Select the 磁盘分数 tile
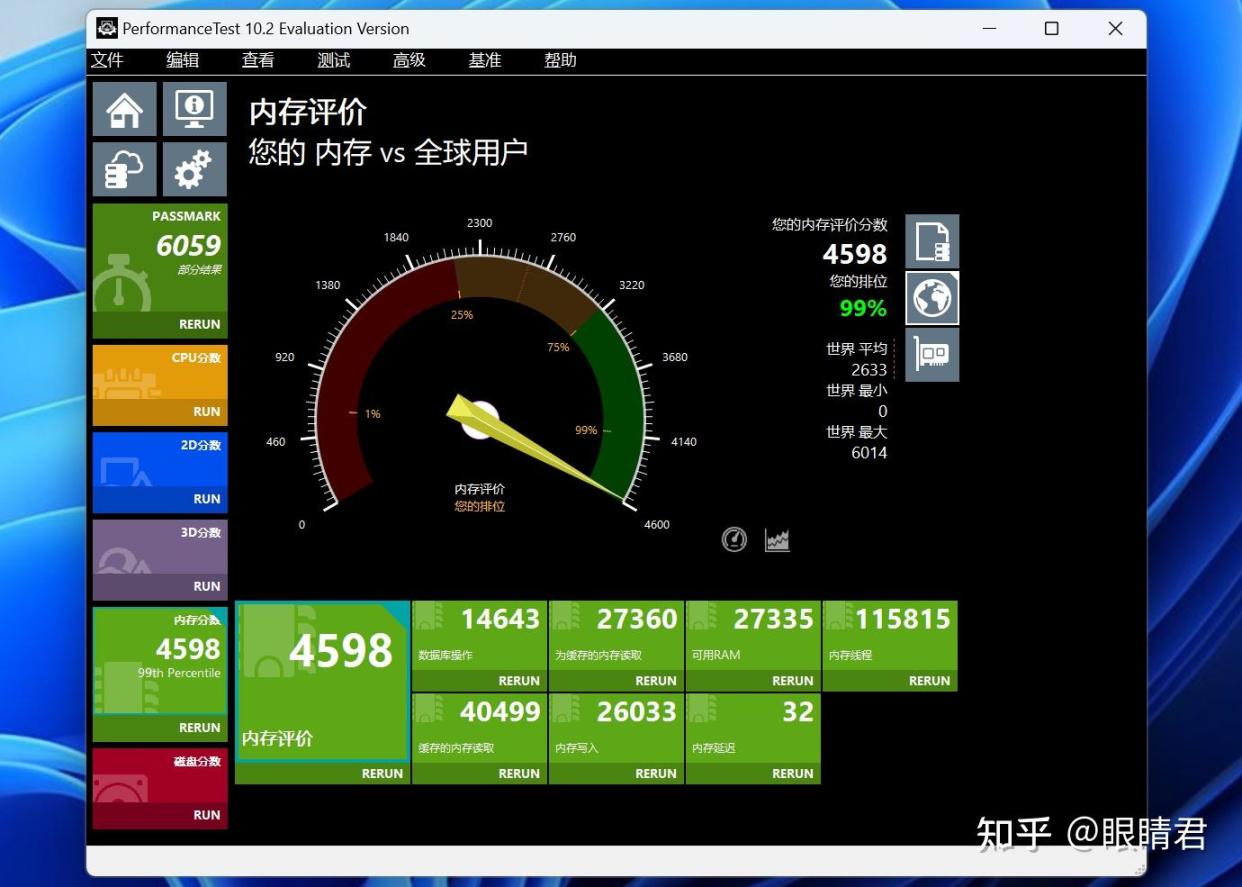 [160, 775]
